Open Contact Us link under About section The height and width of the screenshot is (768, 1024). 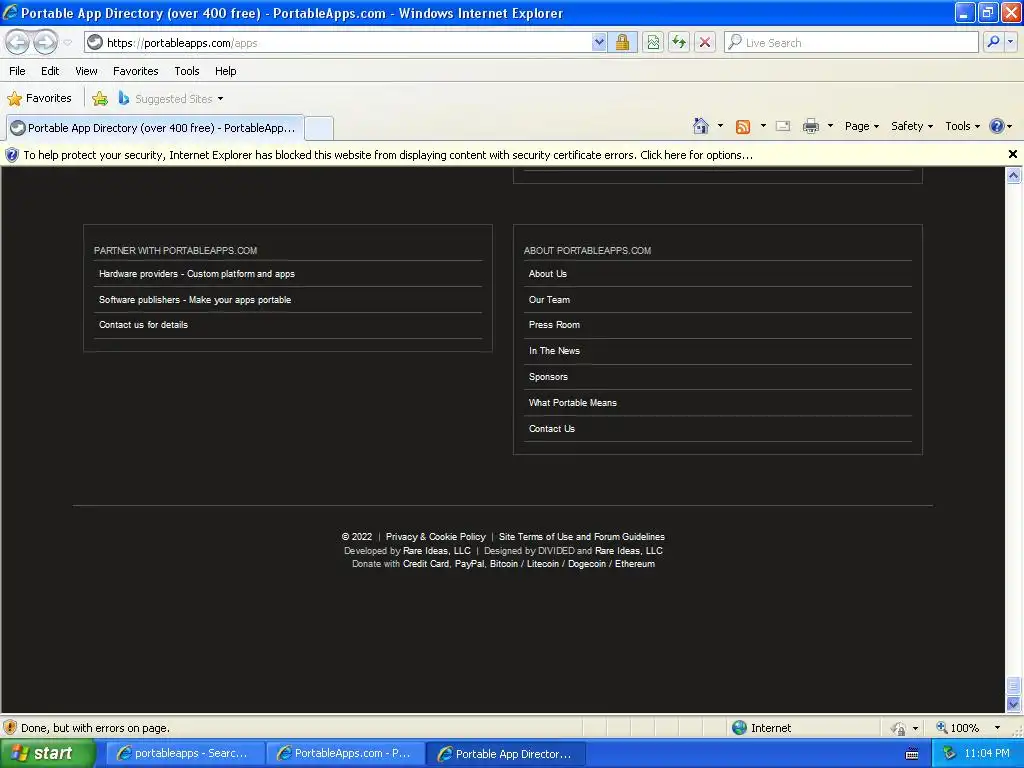click(x=551, y=429)
